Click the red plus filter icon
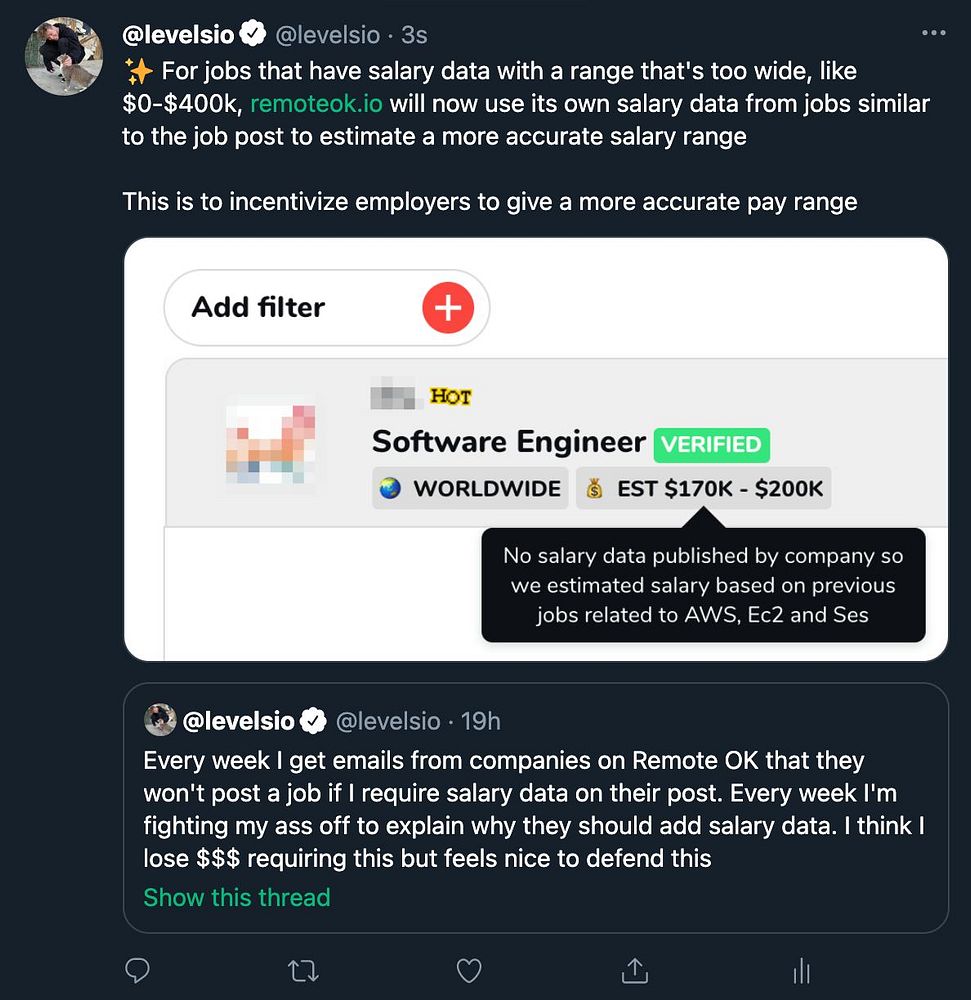 [x=447, y=307]
